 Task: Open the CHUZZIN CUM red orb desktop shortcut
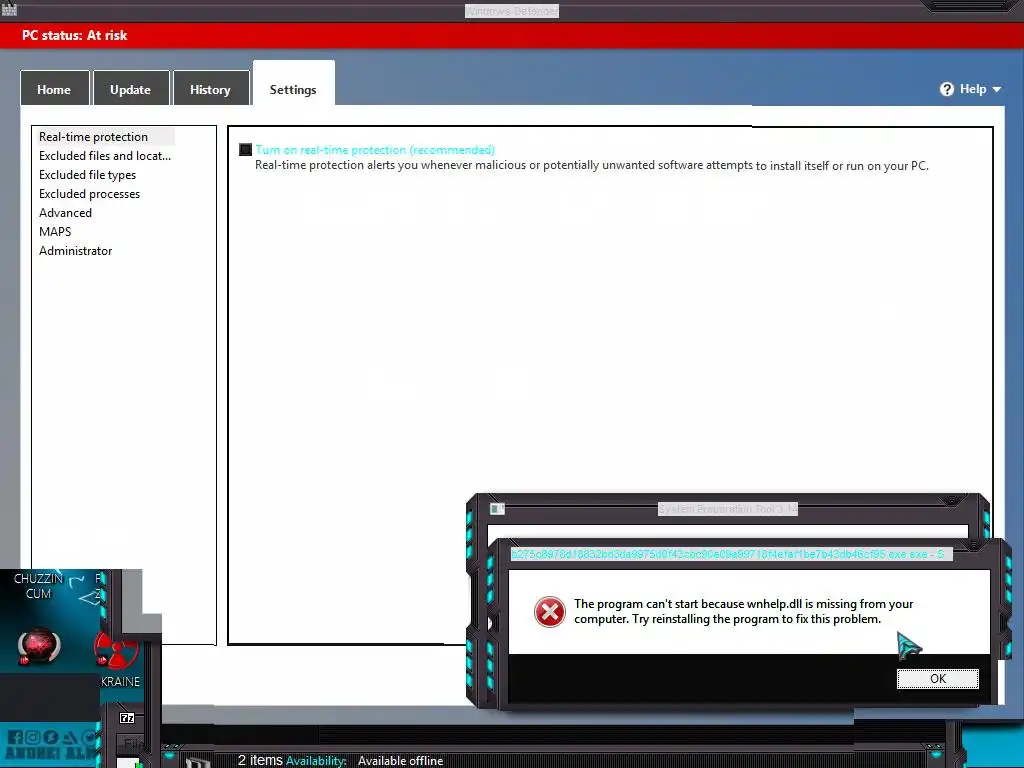click(x=39, y=645)
